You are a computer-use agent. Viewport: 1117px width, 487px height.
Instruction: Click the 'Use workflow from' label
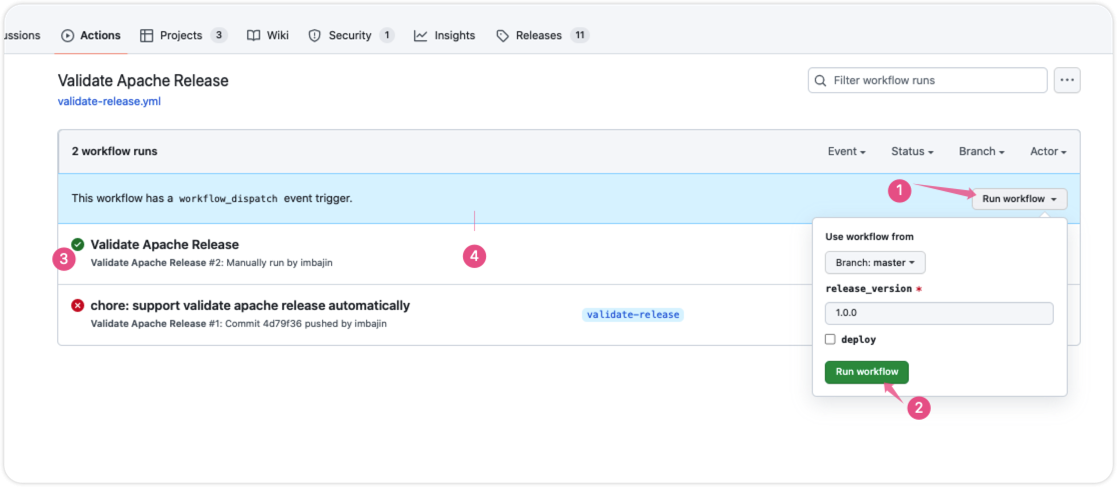tap(869, 236)
